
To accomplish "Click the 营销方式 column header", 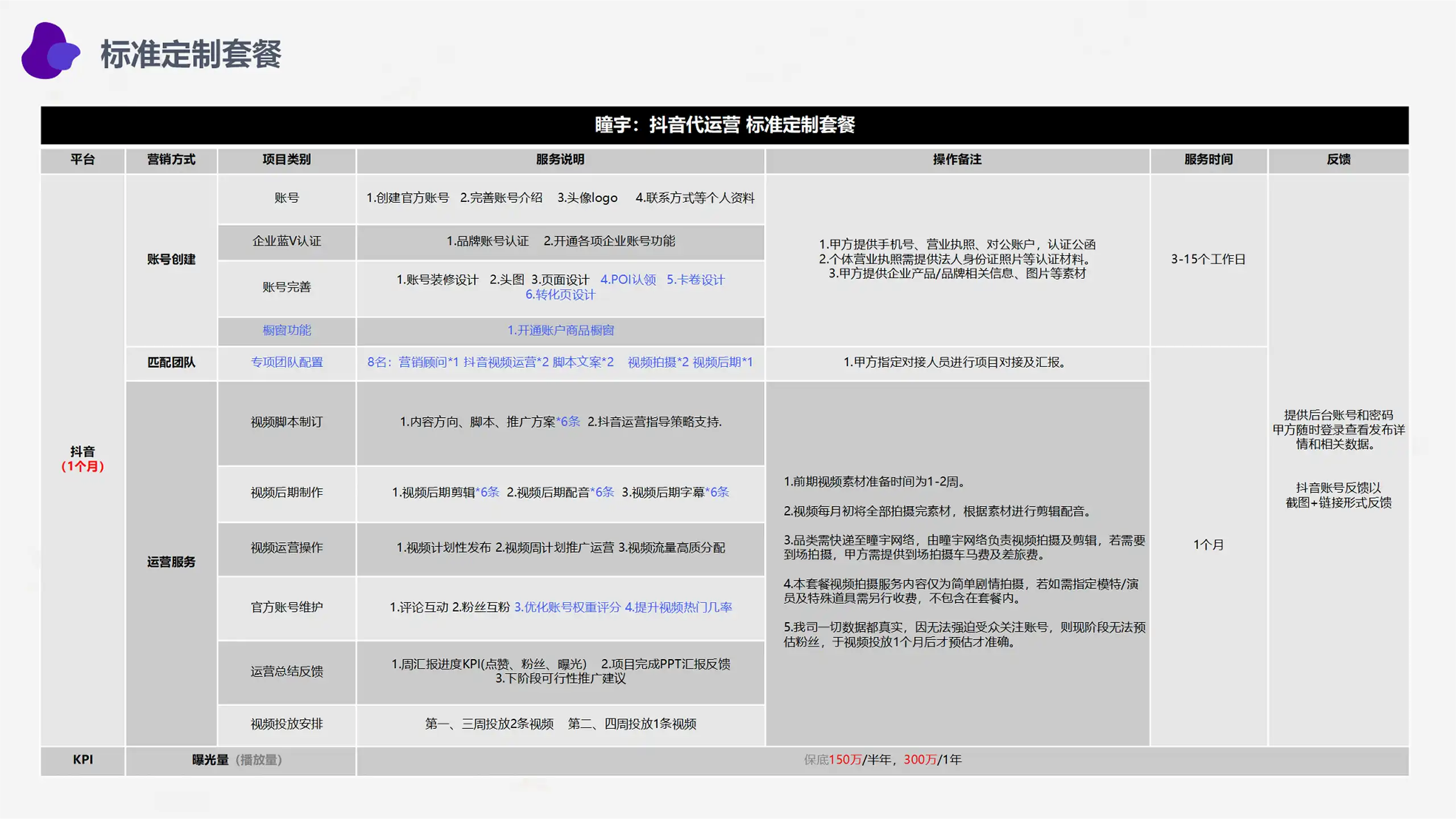I will pos(171,160).
